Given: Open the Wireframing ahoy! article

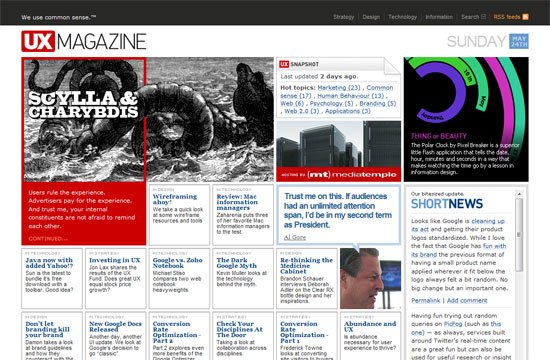Looking at the screenshot, I should [x=175, y=199].
